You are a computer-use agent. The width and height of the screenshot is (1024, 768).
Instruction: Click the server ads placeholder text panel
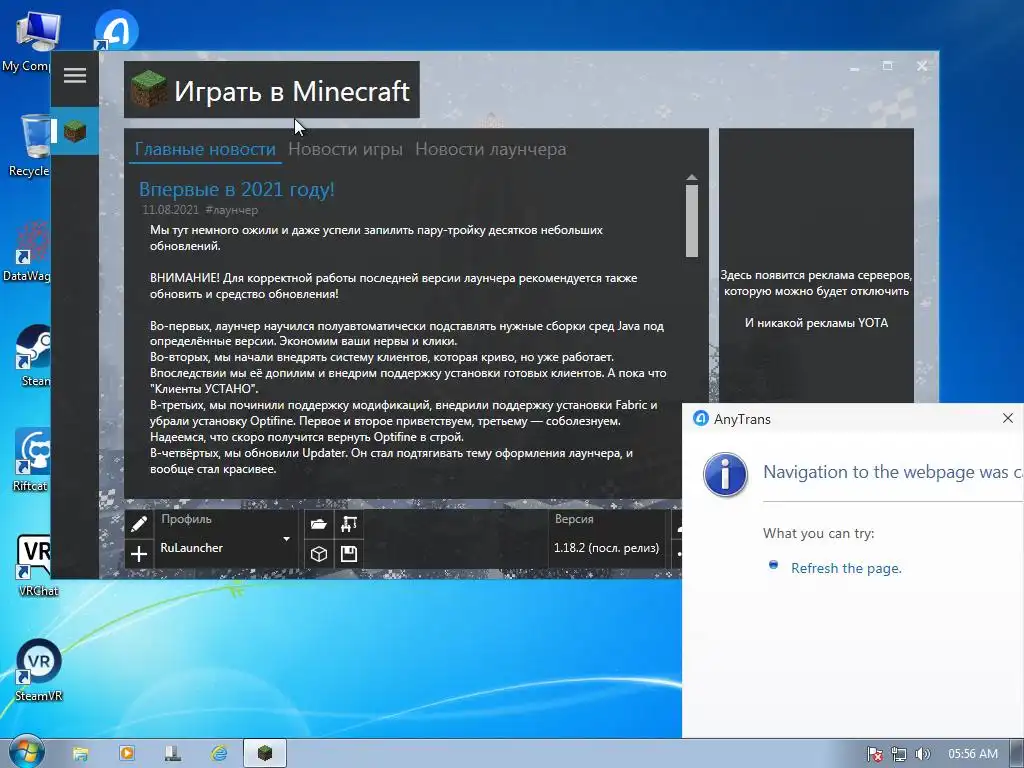[816, 299]
